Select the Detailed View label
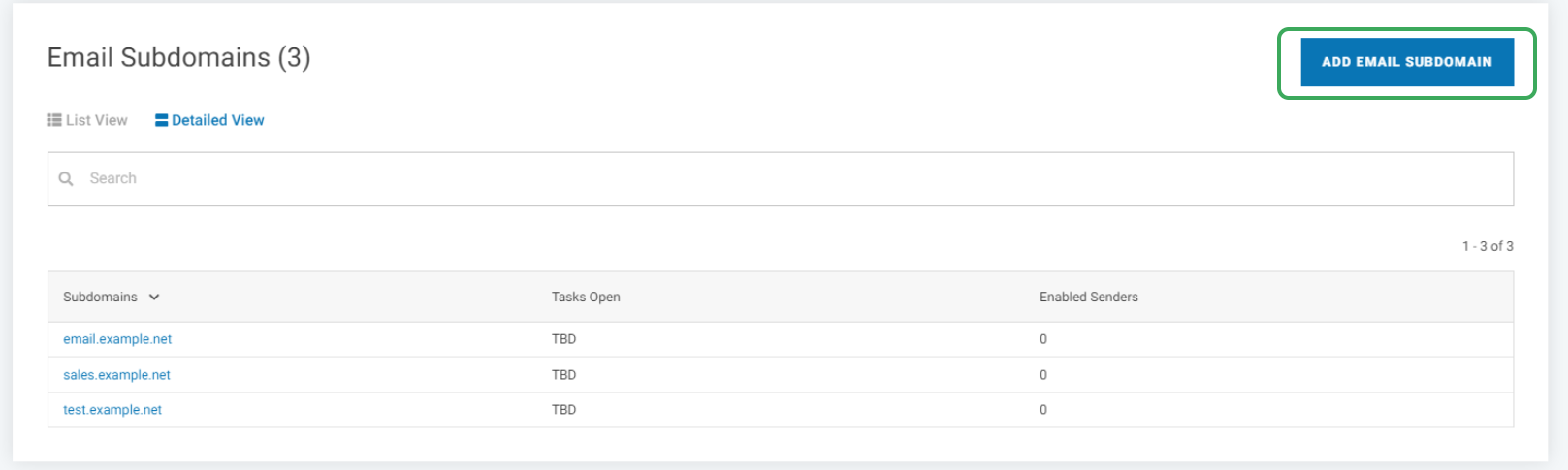 point(218,120)
